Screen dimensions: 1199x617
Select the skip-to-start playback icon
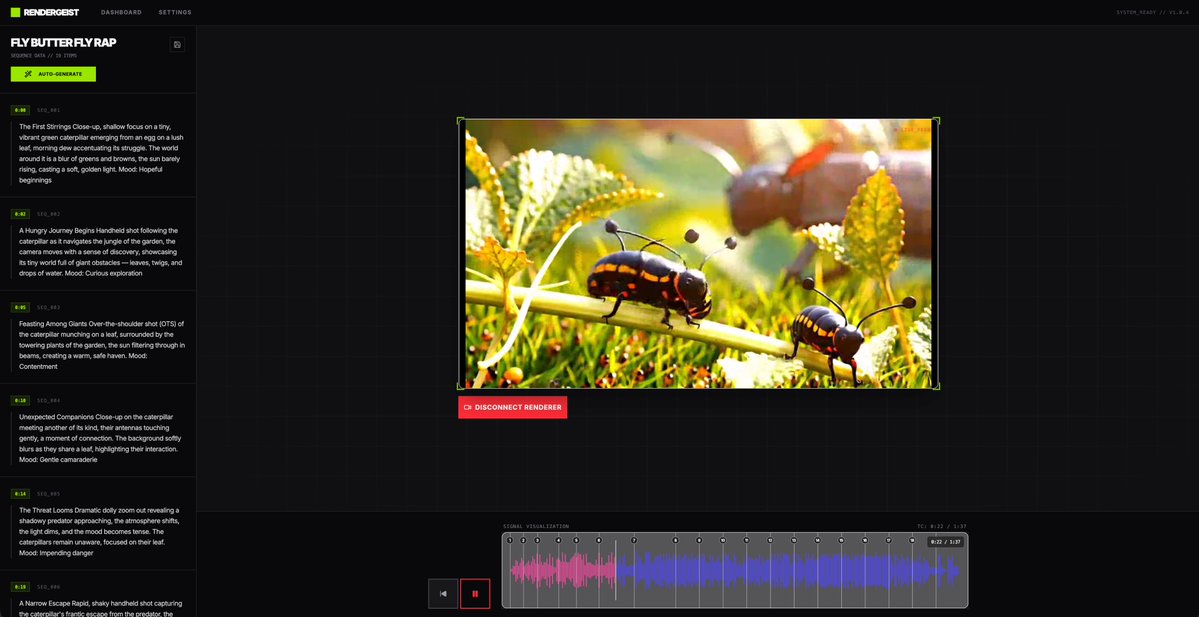442,593
